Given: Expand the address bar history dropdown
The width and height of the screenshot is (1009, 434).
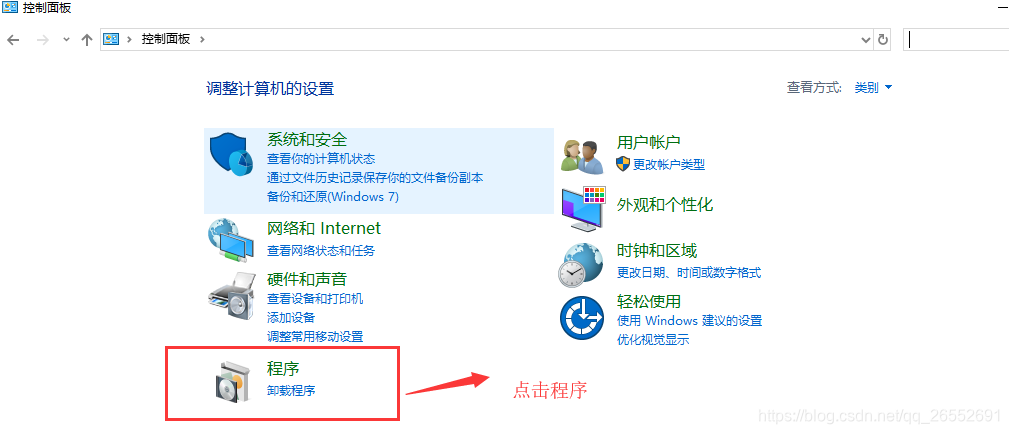Looking at the screenshot, I should (866, 40).
